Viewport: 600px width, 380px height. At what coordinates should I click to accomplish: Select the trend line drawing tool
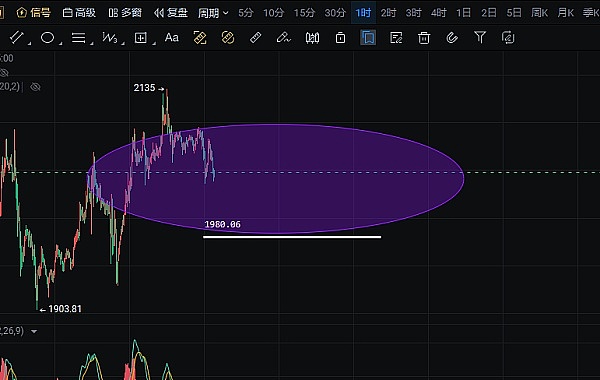coord(16,38)
